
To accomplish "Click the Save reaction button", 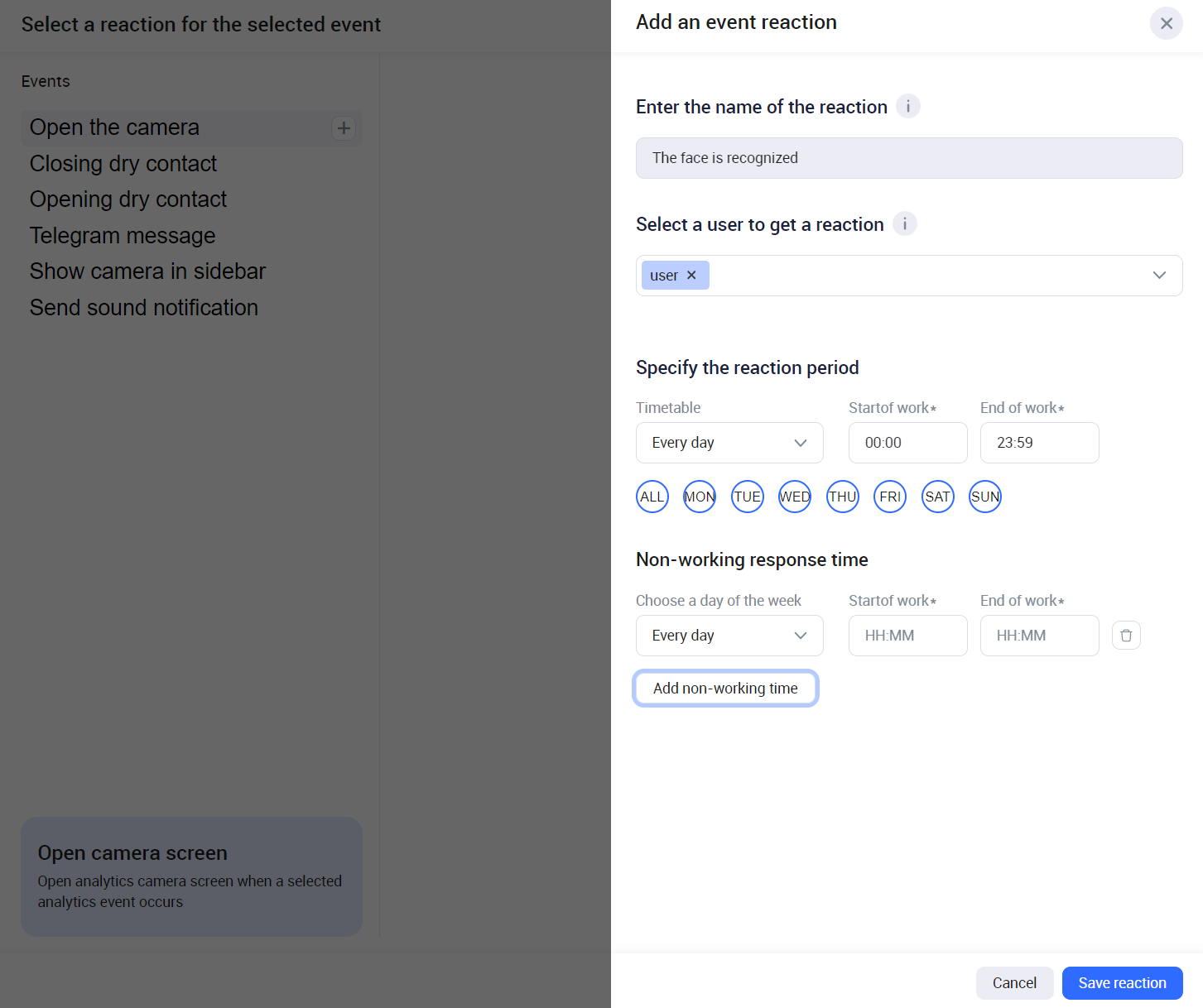I will (1122, 983).
